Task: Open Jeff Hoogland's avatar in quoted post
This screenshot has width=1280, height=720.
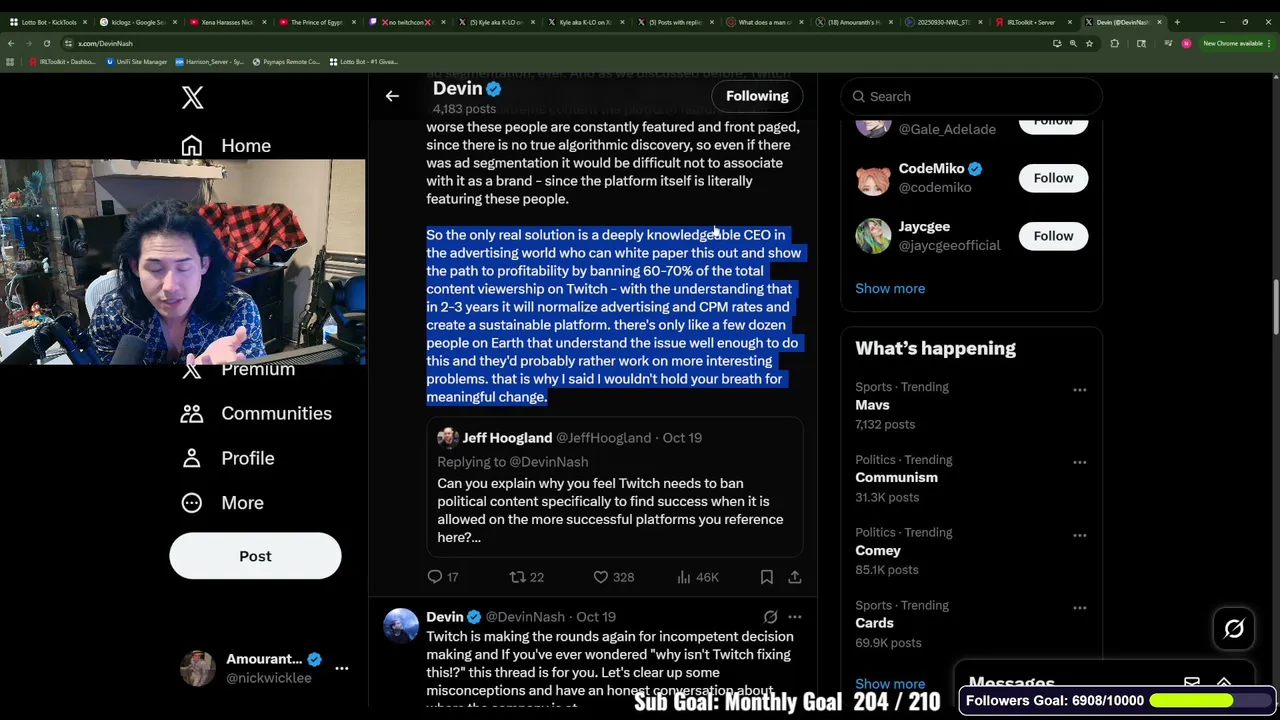Action: pos(447,438)
